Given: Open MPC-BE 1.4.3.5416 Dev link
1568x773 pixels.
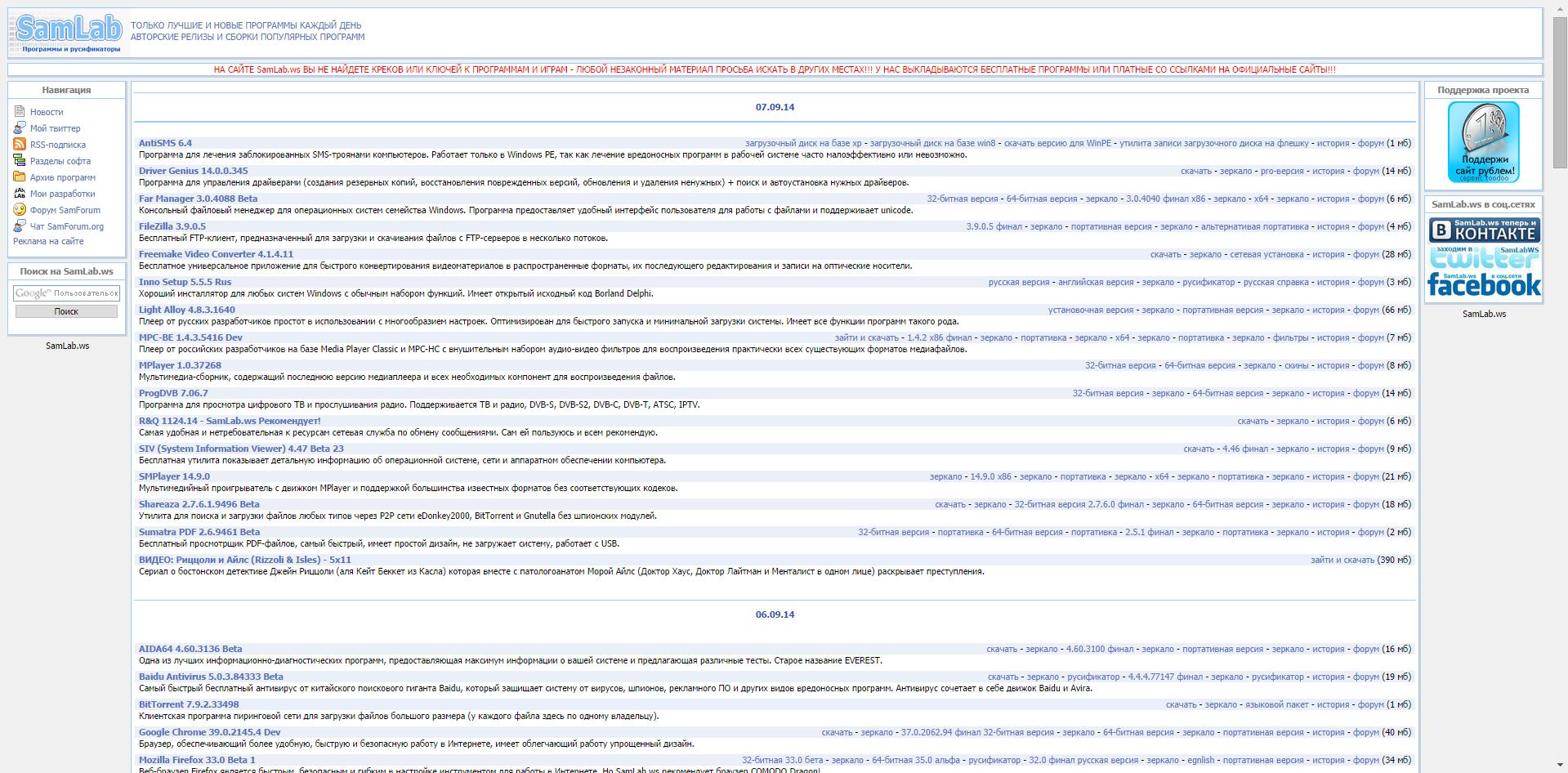Looking at the screenshot, I should (x=190, y=337).
